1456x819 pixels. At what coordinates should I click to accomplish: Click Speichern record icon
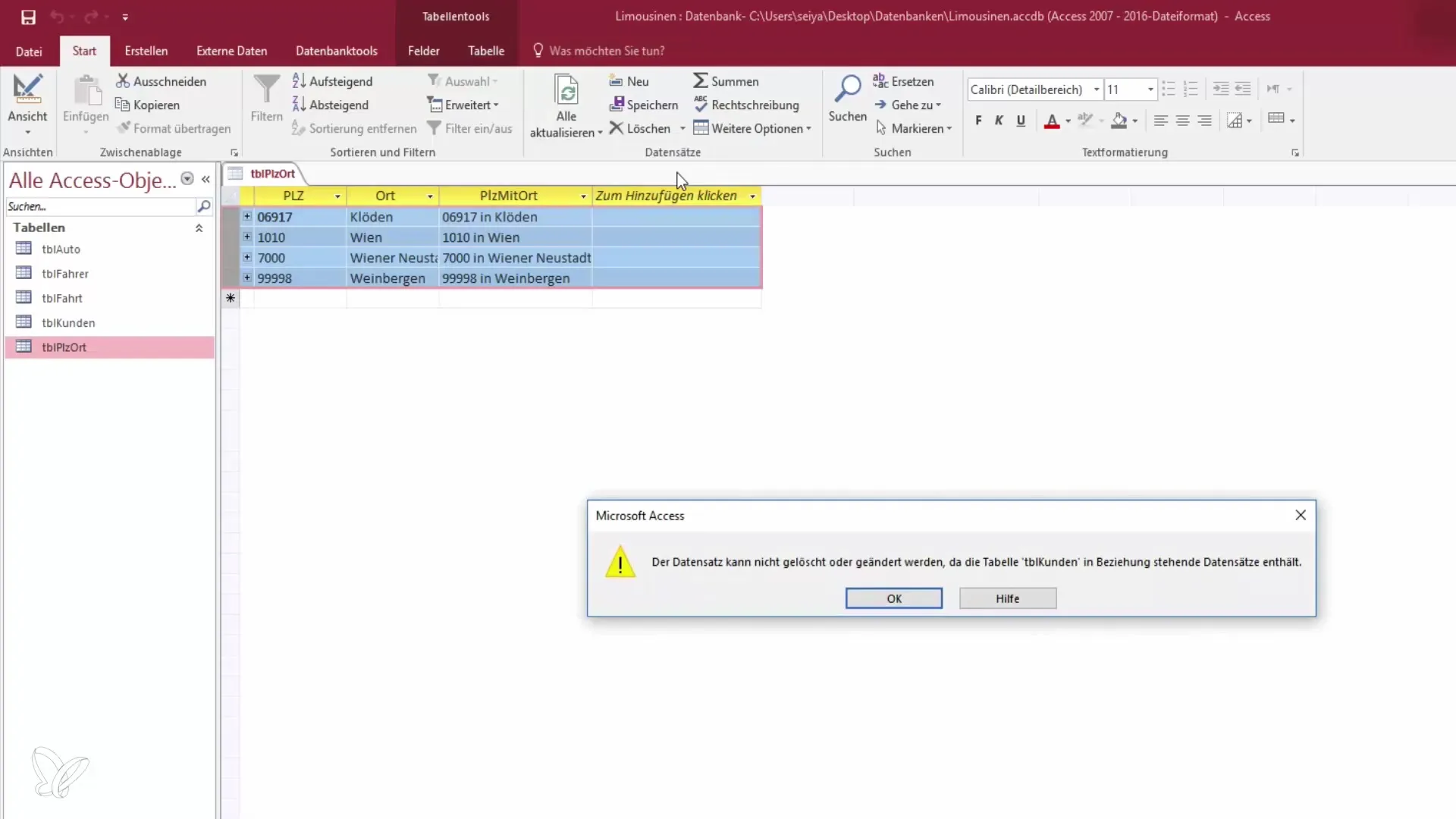click(x=617, y=105)
